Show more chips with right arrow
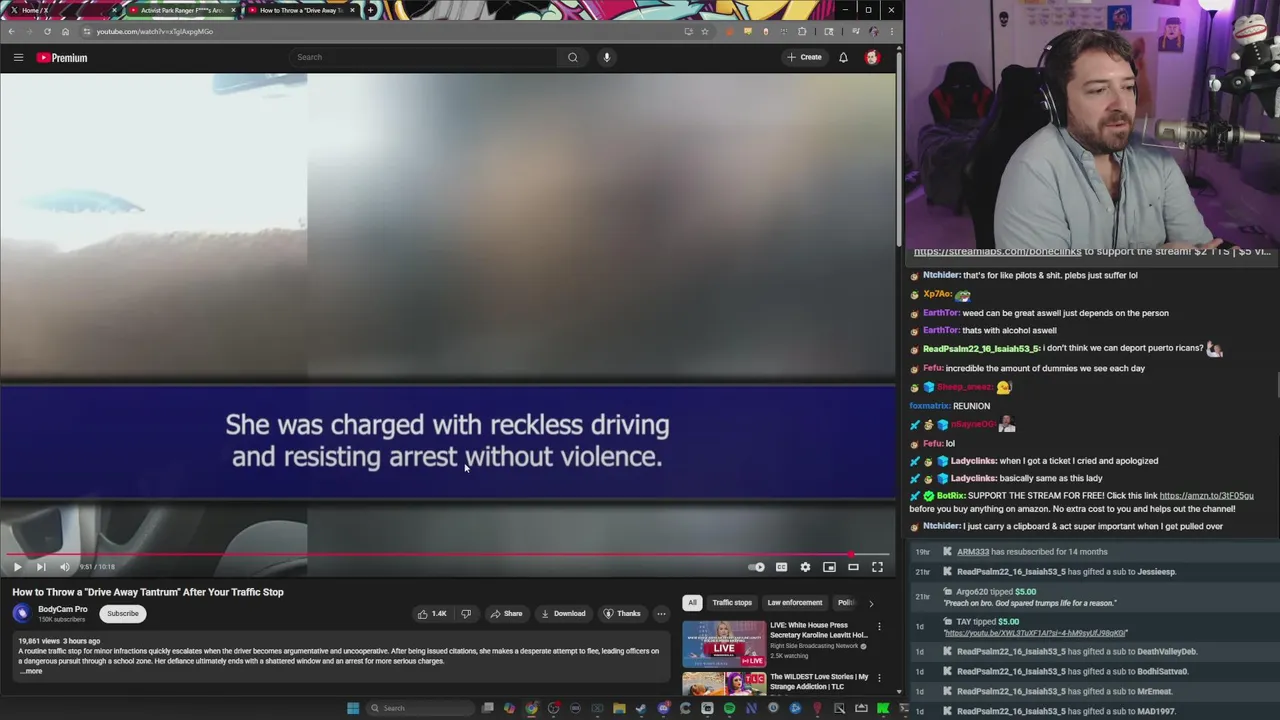The height and width of the screenshot is (720, 1280). (x=870, y=603)
